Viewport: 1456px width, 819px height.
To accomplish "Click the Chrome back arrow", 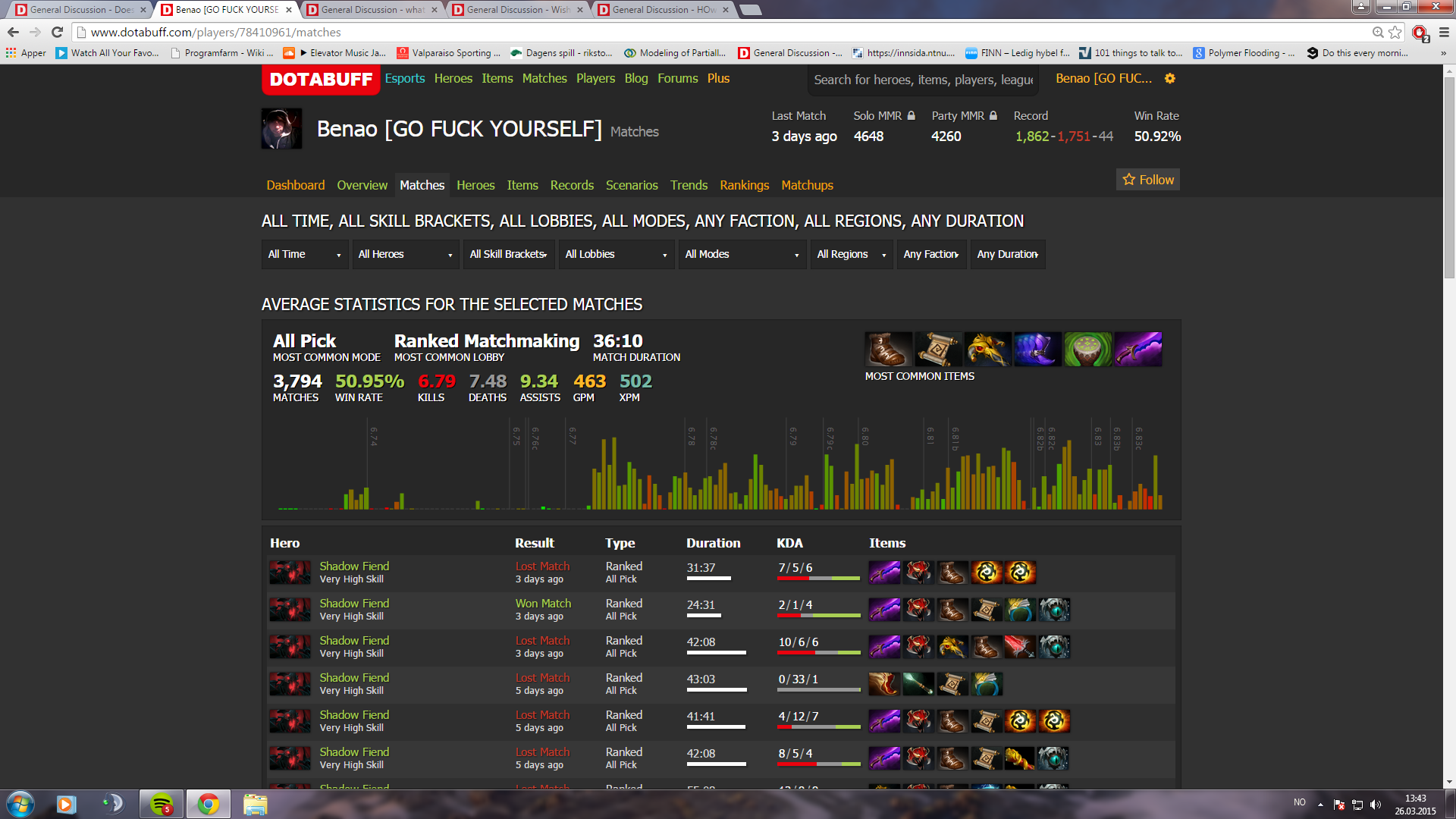I will pos(13,32).
